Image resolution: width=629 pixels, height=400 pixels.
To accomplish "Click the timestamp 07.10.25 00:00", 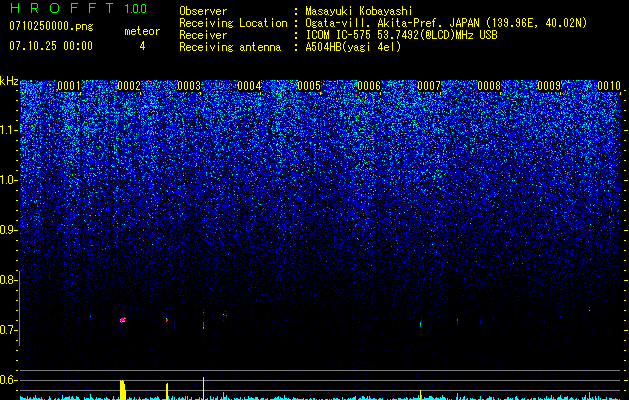I will coord(51,45).
